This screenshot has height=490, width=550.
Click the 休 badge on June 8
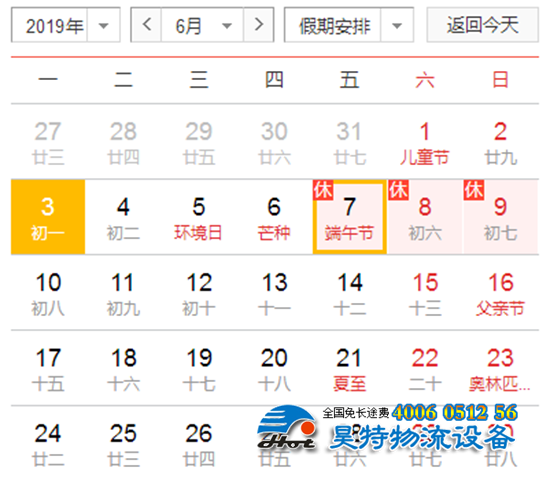[x=398, y=190]
